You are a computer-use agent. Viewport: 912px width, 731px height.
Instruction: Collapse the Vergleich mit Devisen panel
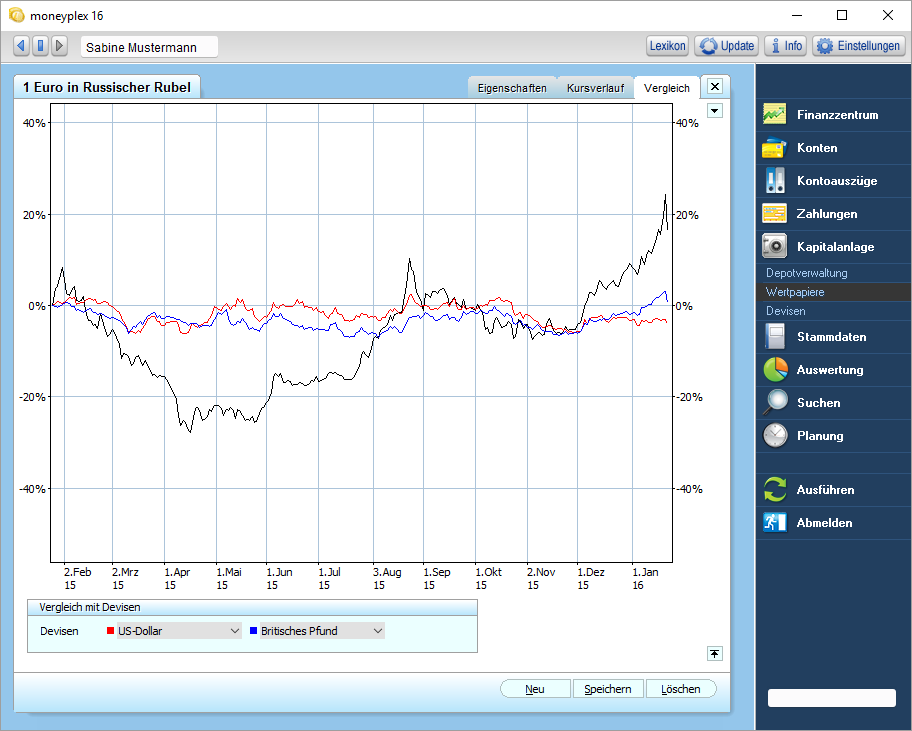tap(715, 654)
